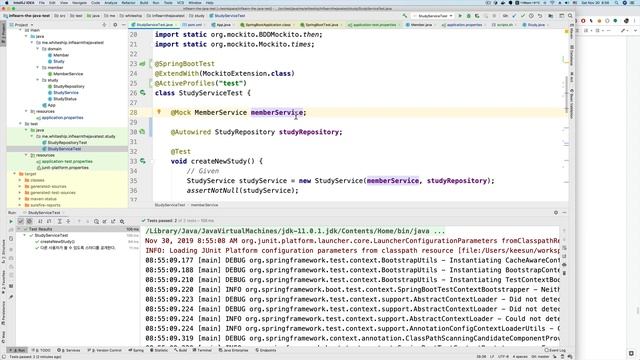Open the Build menu
Image resolution: width=640 pixels, height=360 pixels.
tap(144, 2)
